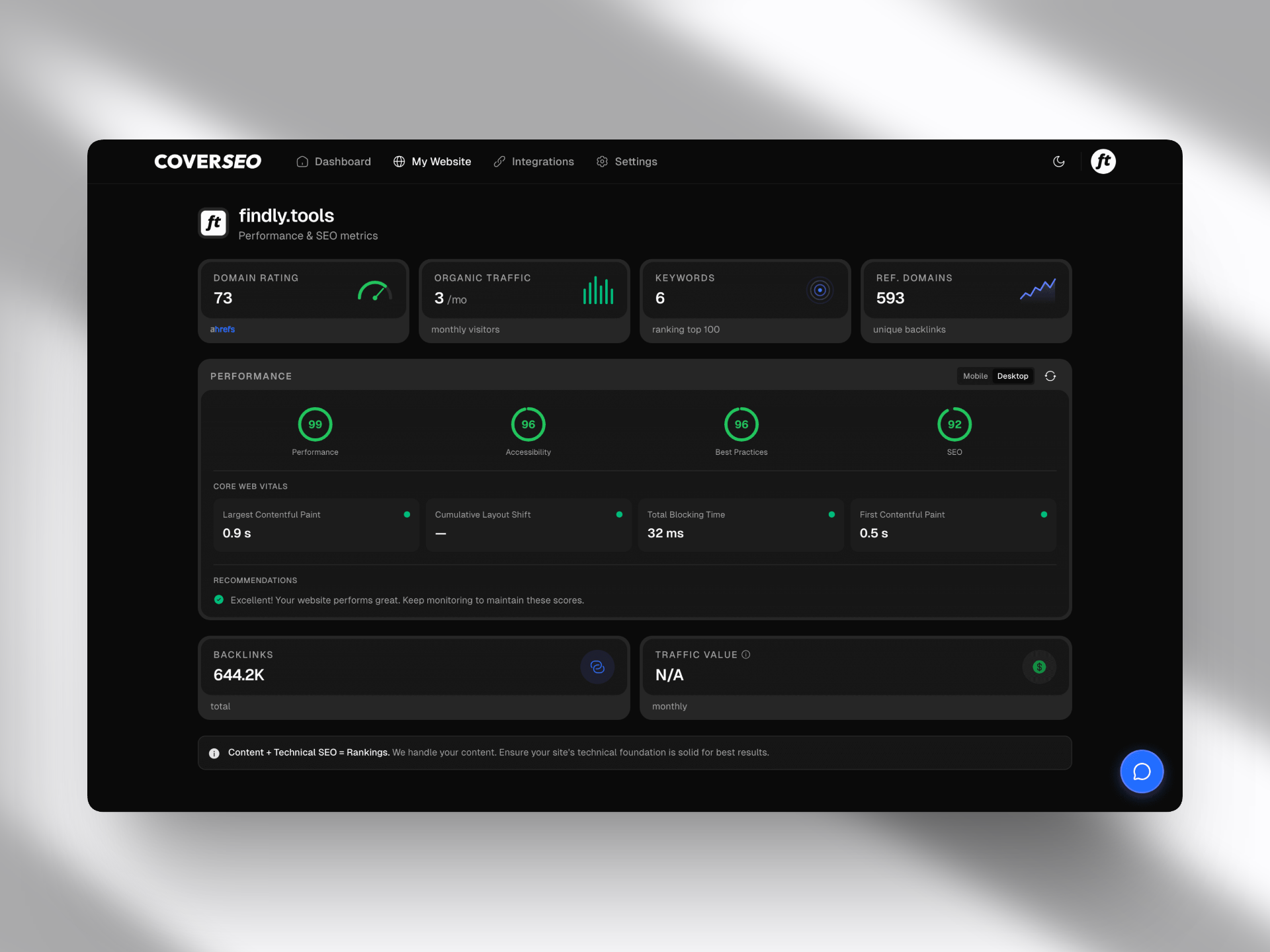Select the Desktop performance toggle
The image size is (1270, 952).
[x=1013, y=376]
